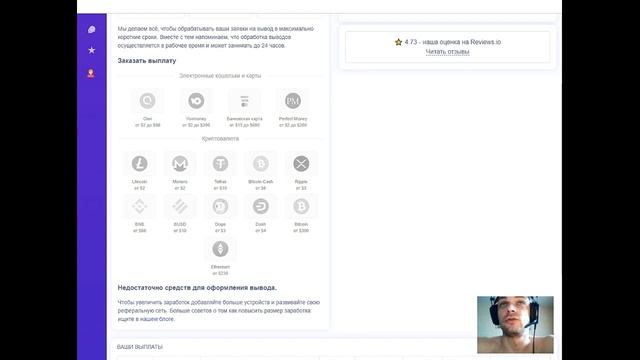Select the Dash payout option
Screen dimensions: 640x360
261,206
